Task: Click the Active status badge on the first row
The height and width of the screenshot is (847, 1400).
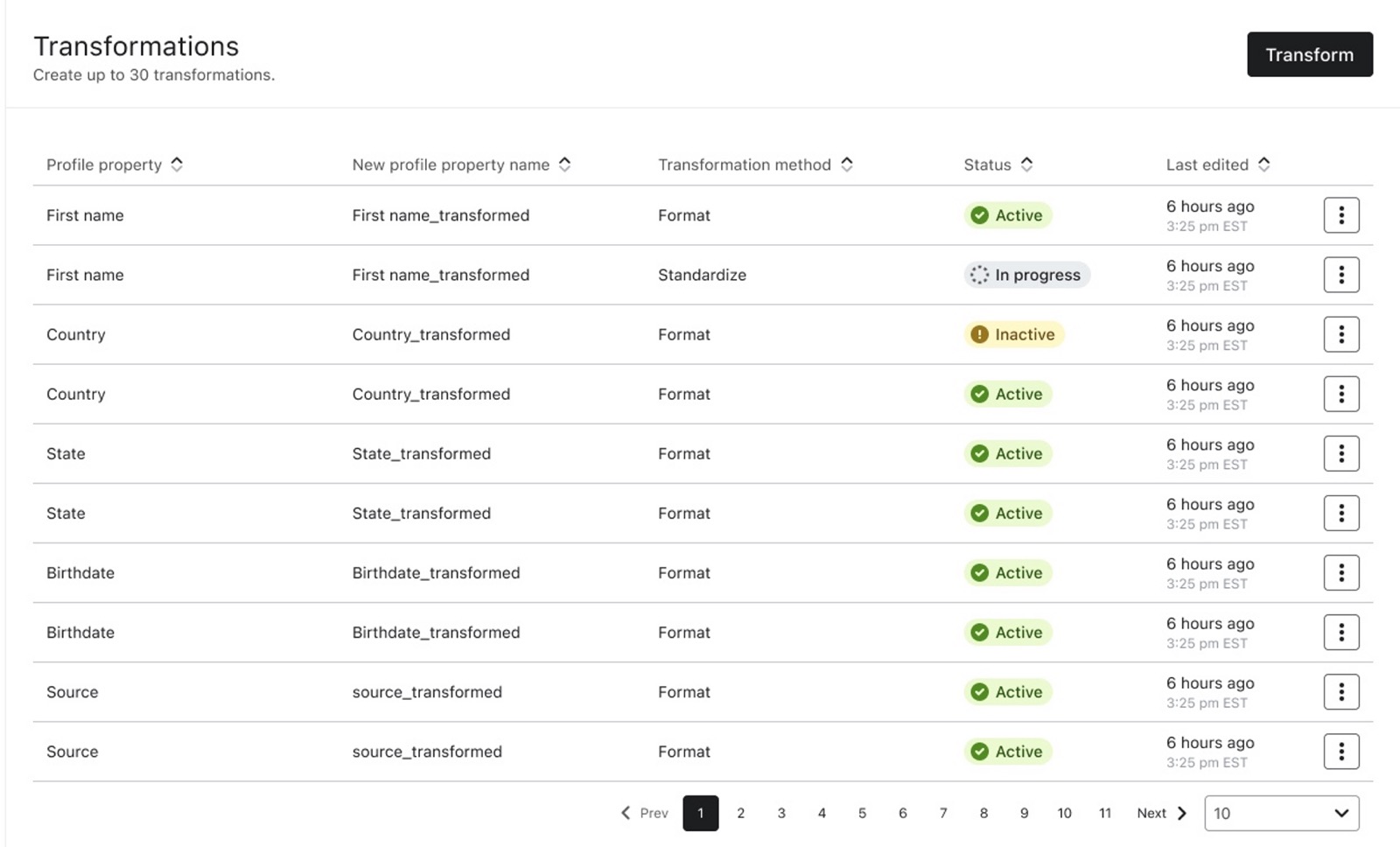Action: (1007, 215)
